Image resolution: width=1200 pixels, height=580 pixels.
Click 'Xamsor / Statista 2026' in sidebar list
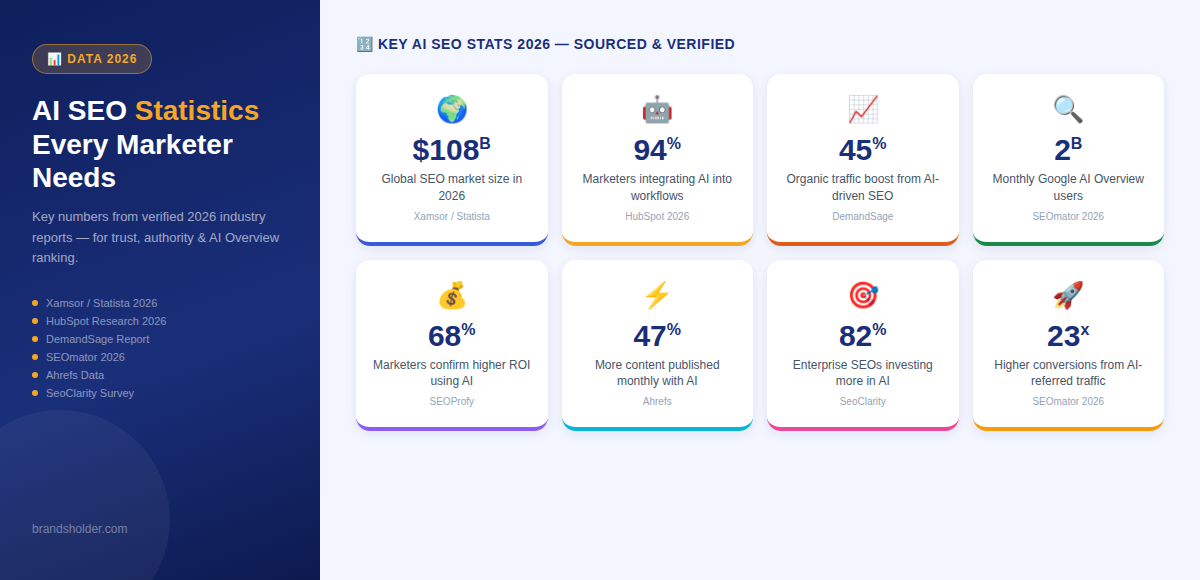pyautogui.click(x=101, y=303)
